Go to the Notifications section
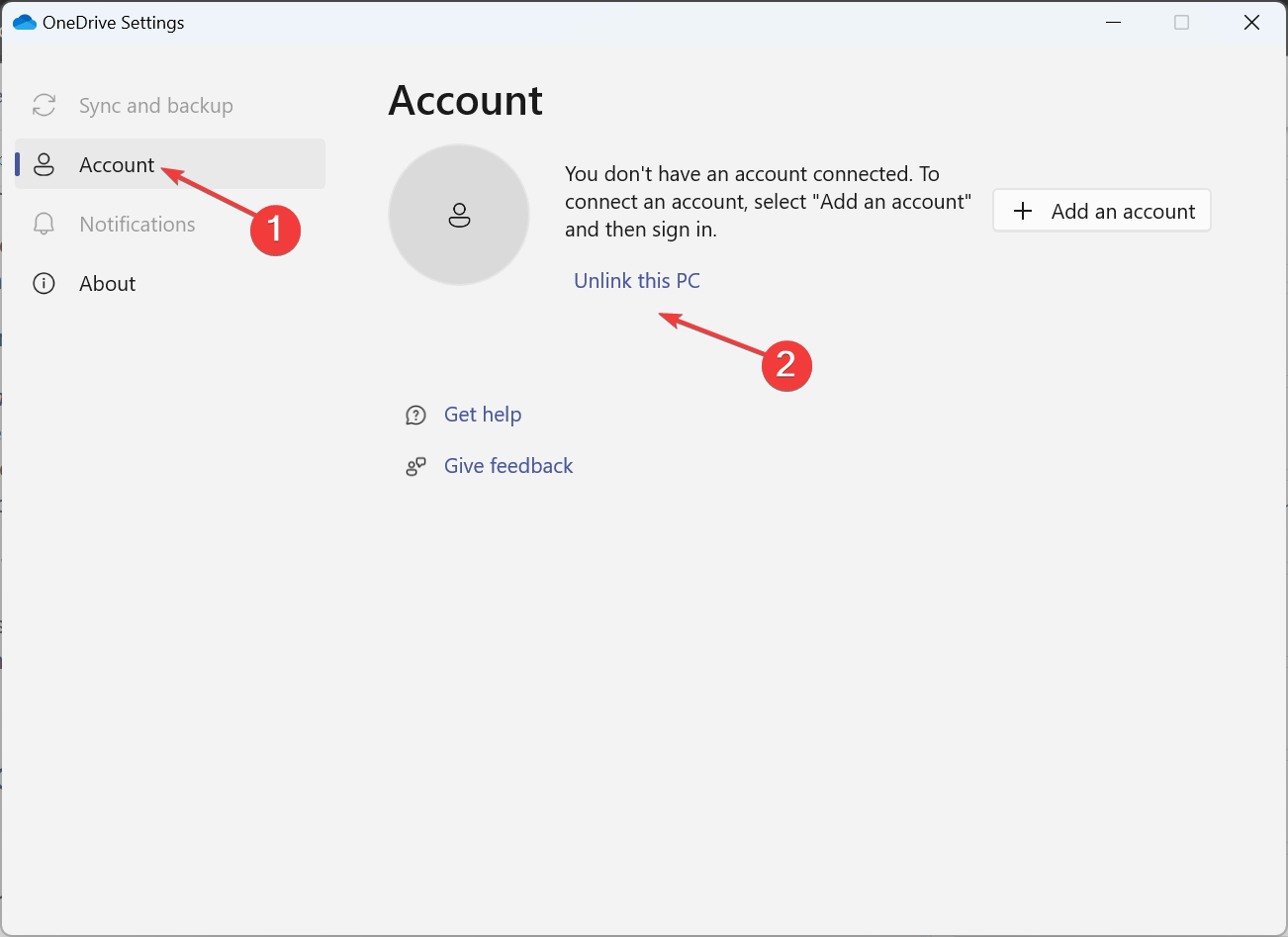This screenshot has height=937, width=1288. 170,224
